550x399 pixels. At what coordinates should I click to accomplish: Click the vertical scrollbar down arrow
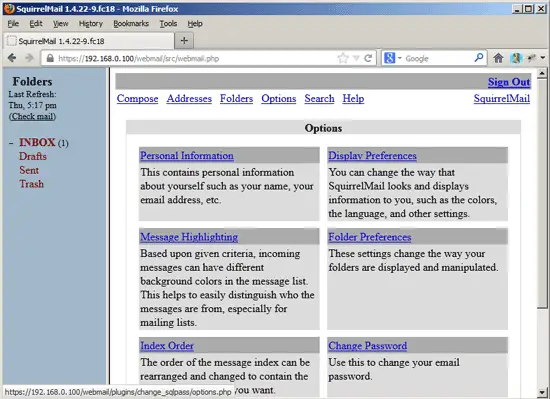pos(542,392)
